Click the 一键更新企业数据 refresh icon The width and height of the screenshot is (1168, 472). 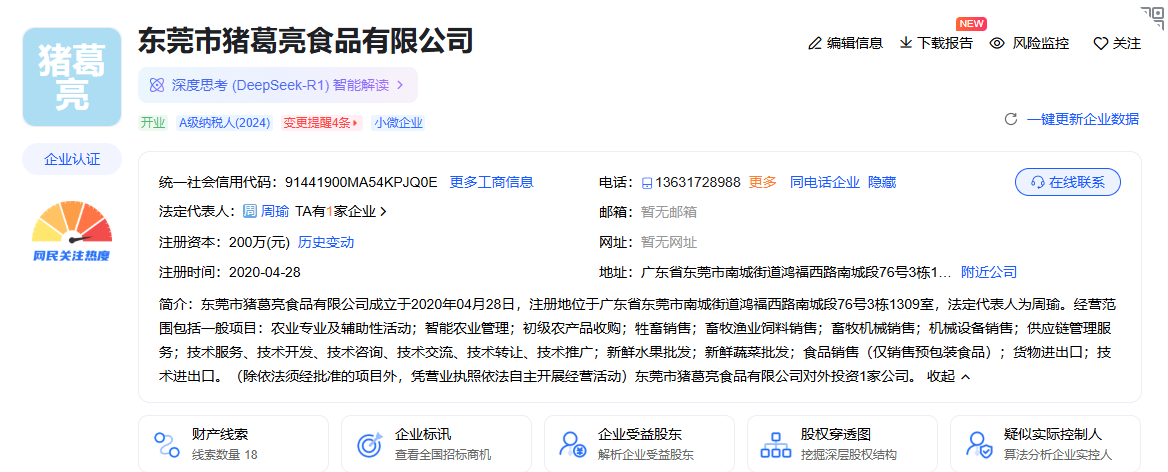[1011, 119]
